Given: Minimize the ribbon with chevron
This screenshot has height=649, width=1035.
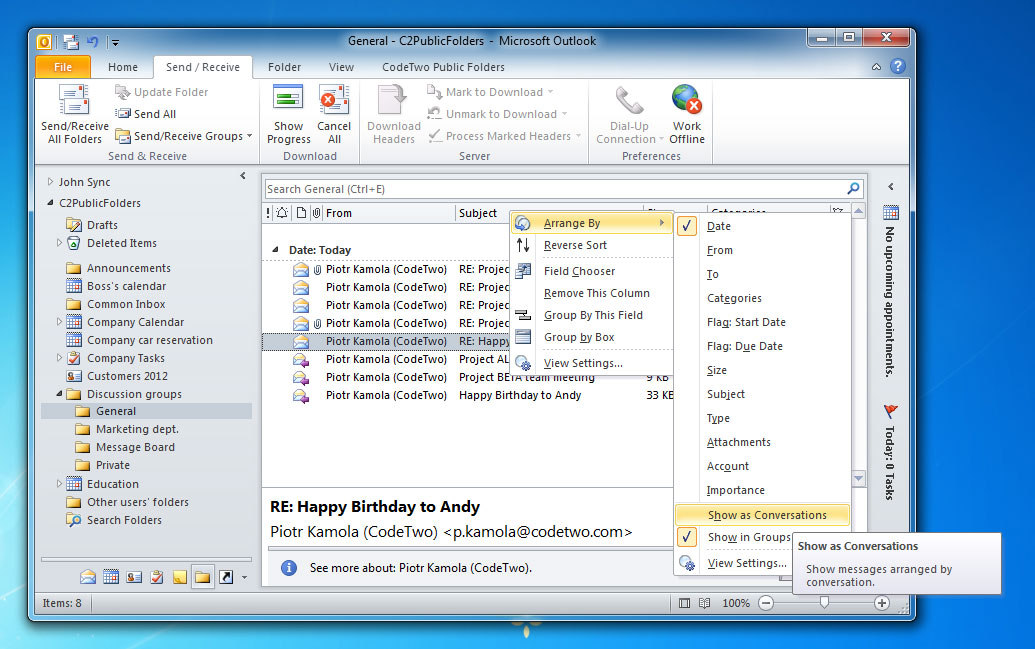Looking at the screenshot, I should point(876,67).
